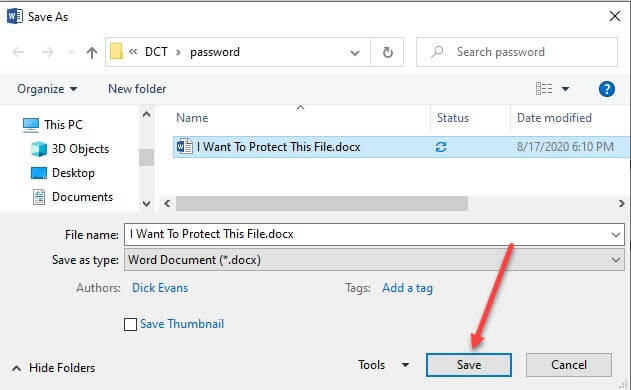This screenshot has height=390, width=631.
Task: Select Desktop in the navigation pane
Action: tap(63, 173)
